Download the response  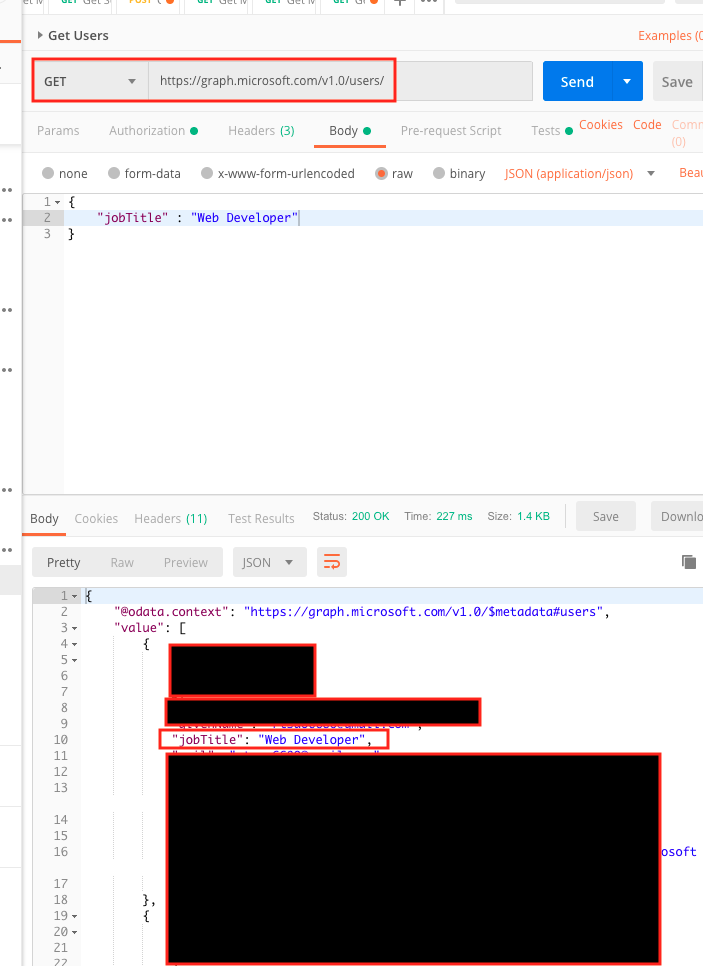point(677,516)
